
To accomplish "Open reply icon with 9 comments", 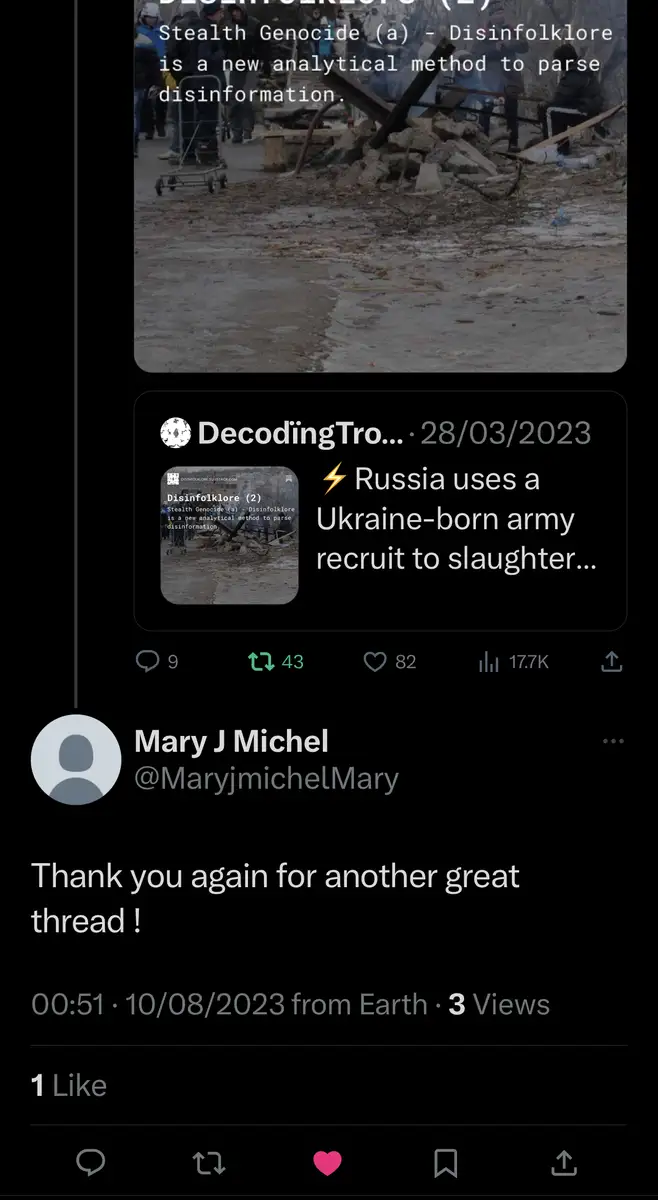I will [148, 661].
